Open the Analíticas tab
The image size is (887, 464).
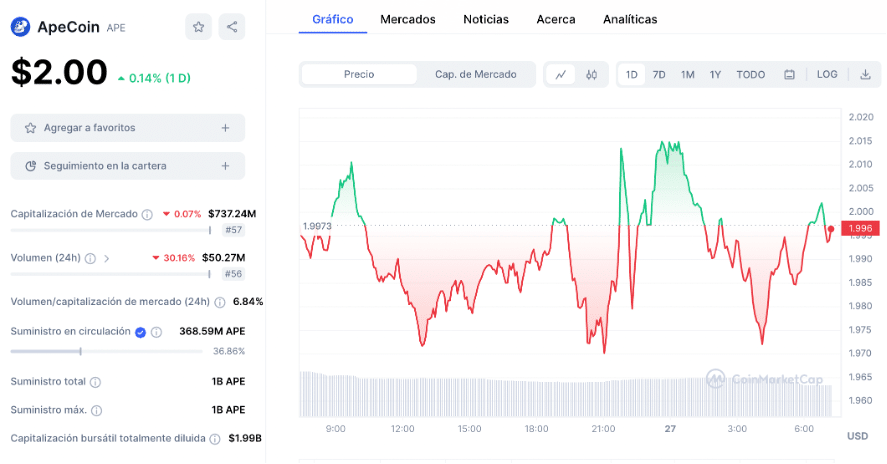(630, 19)
